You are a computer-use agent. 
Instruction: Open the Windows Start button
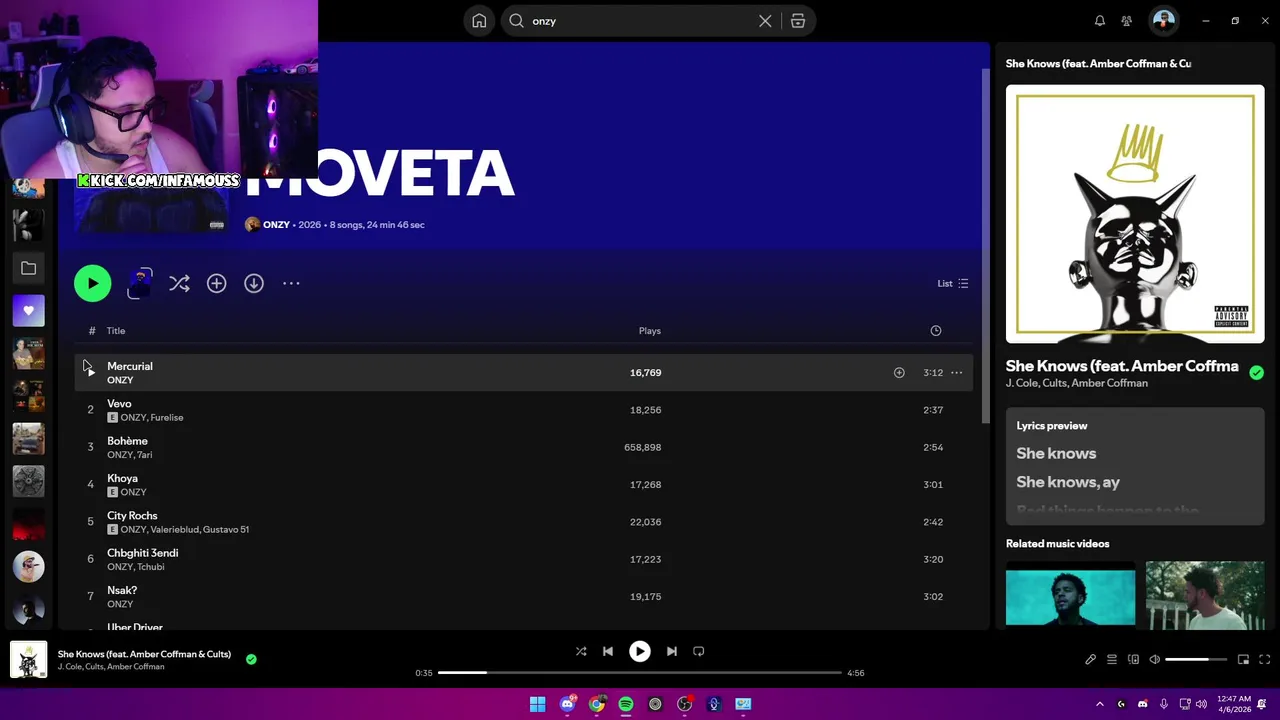pos(538,704)
